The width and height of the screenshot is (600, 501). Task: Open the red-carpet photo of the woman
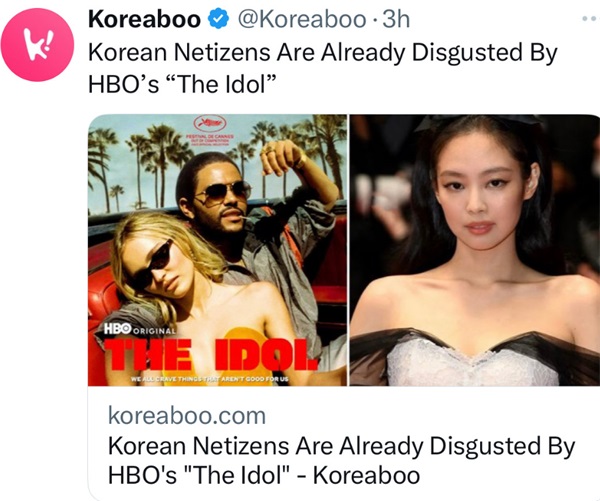point(475,250)
